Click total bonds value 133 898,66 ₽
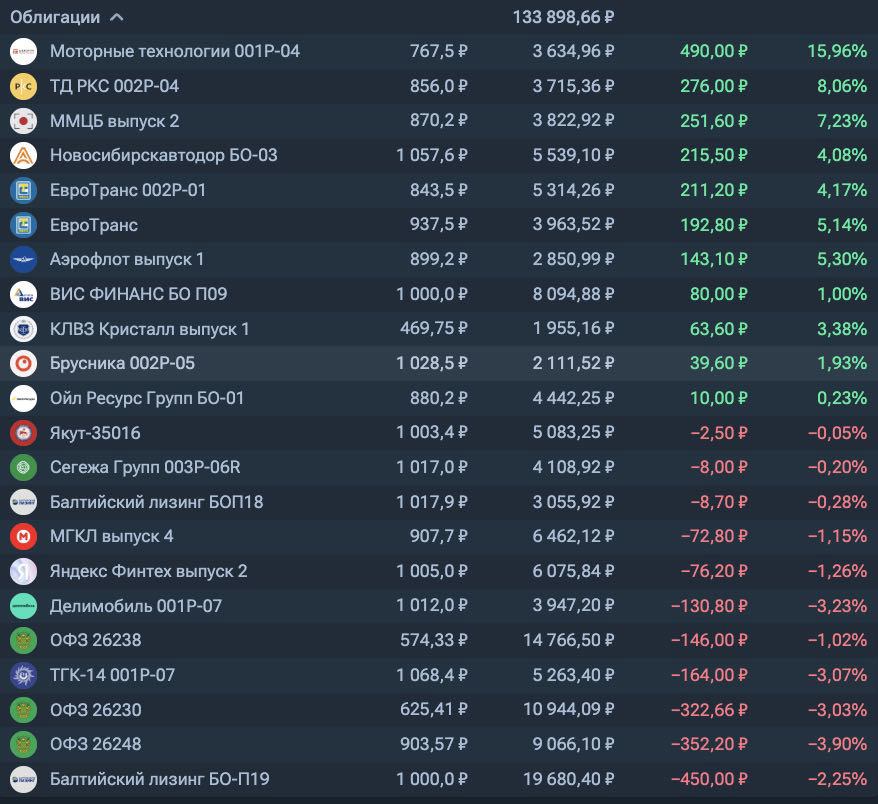 pyautogui.click(x=563, y=17)
